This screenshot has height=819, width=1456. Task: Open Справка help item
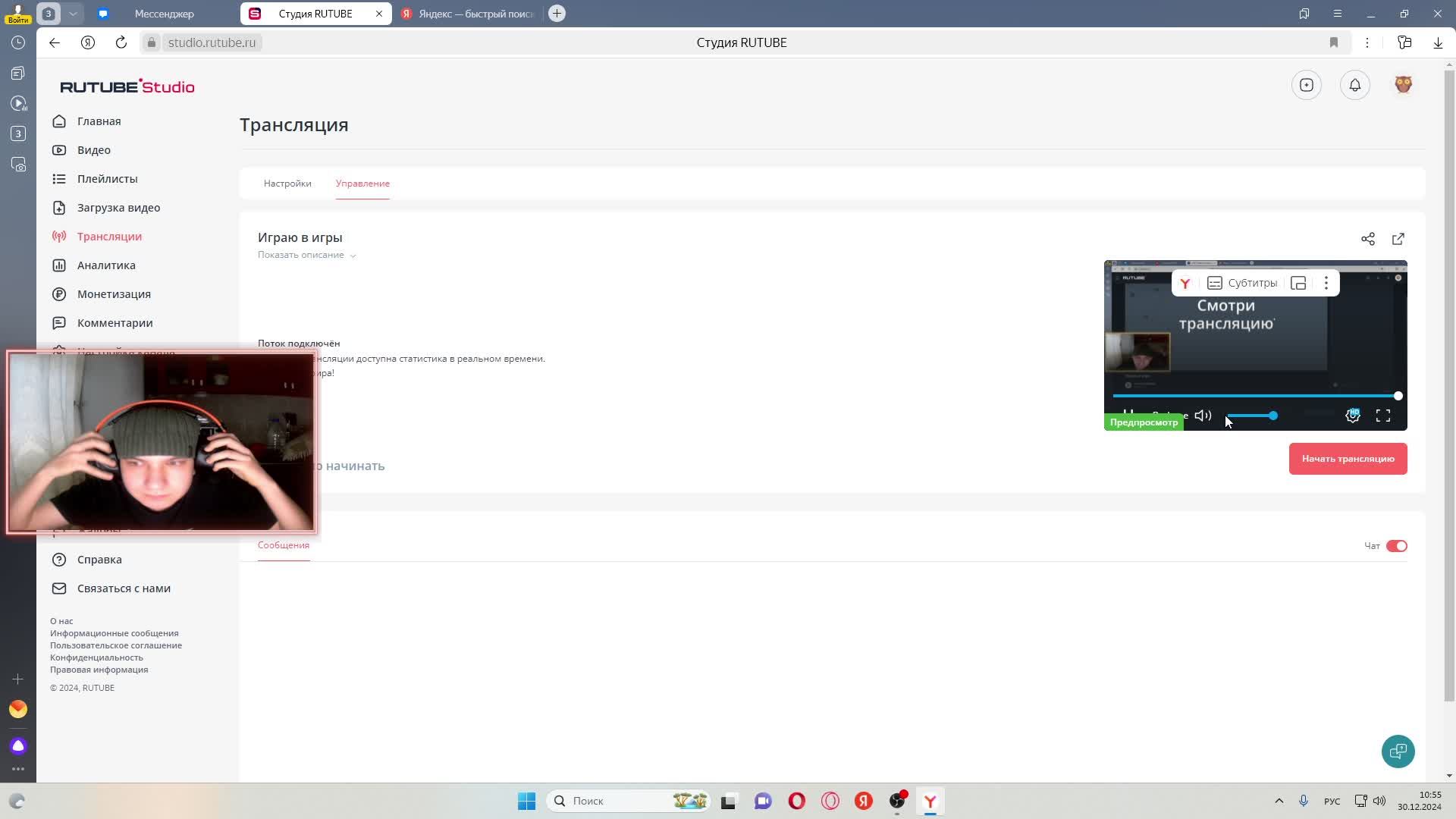point(99,560)
